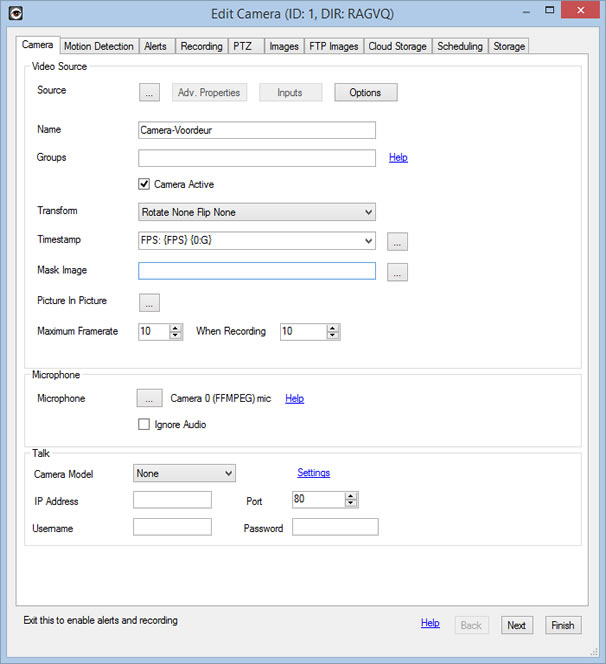This screenshot has width=606, height=664.
Task: Enable the Ignore Audio checkbox
Action: click(x=145, y=425)
